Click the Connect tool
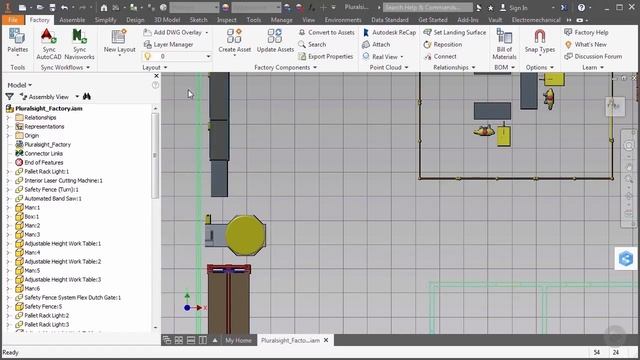The height and width of the screenshot is (360, 640). (x=440, y=56)
